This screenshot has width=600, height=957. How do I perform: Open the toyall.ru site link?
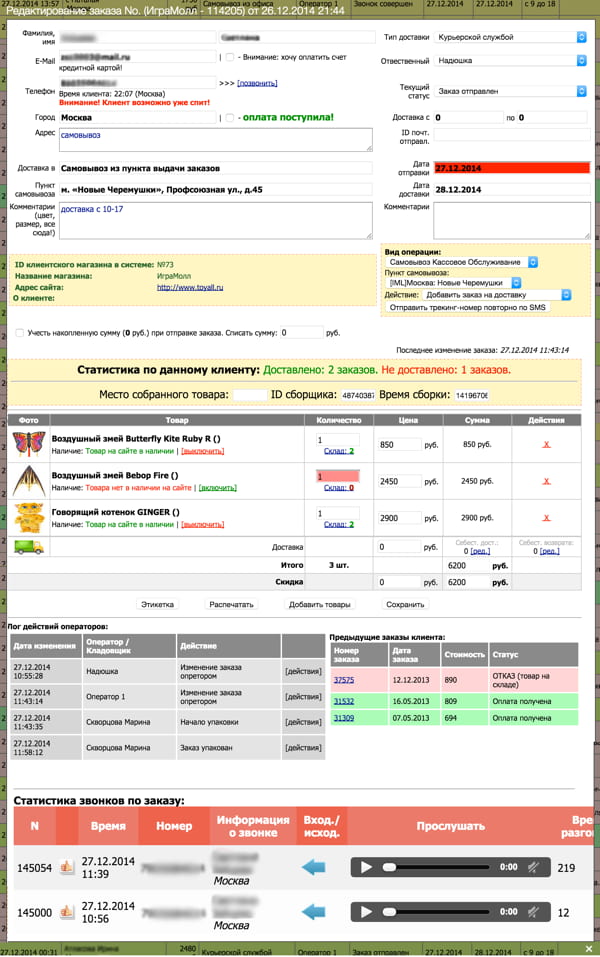(190, 287)
